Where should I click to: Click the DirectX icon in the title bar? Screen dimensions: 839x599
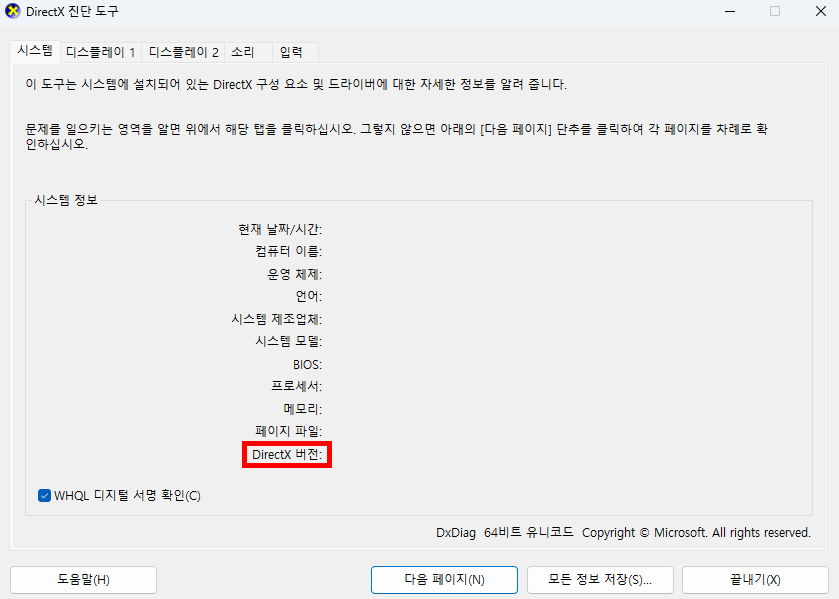(12, 11)
